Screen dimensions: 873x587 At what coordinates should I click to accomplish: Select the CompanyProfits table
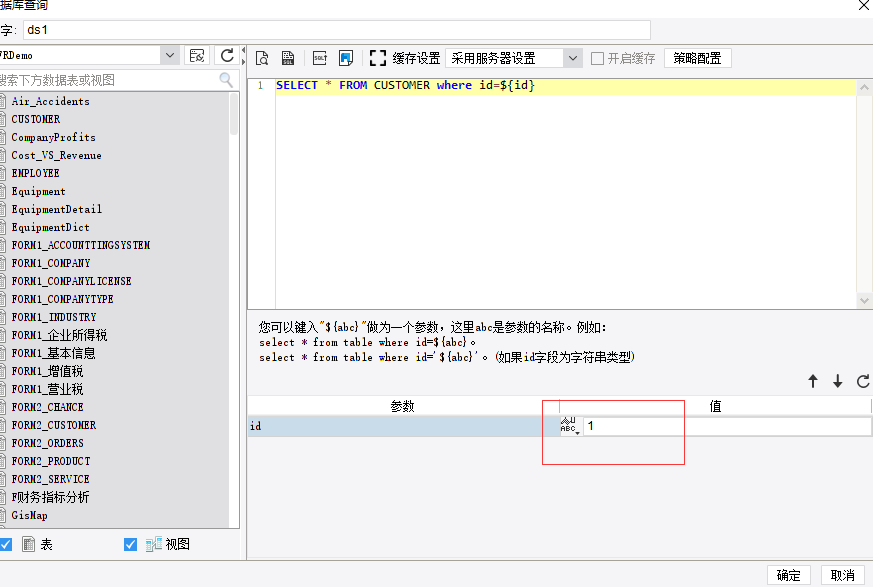coord(53,137)
